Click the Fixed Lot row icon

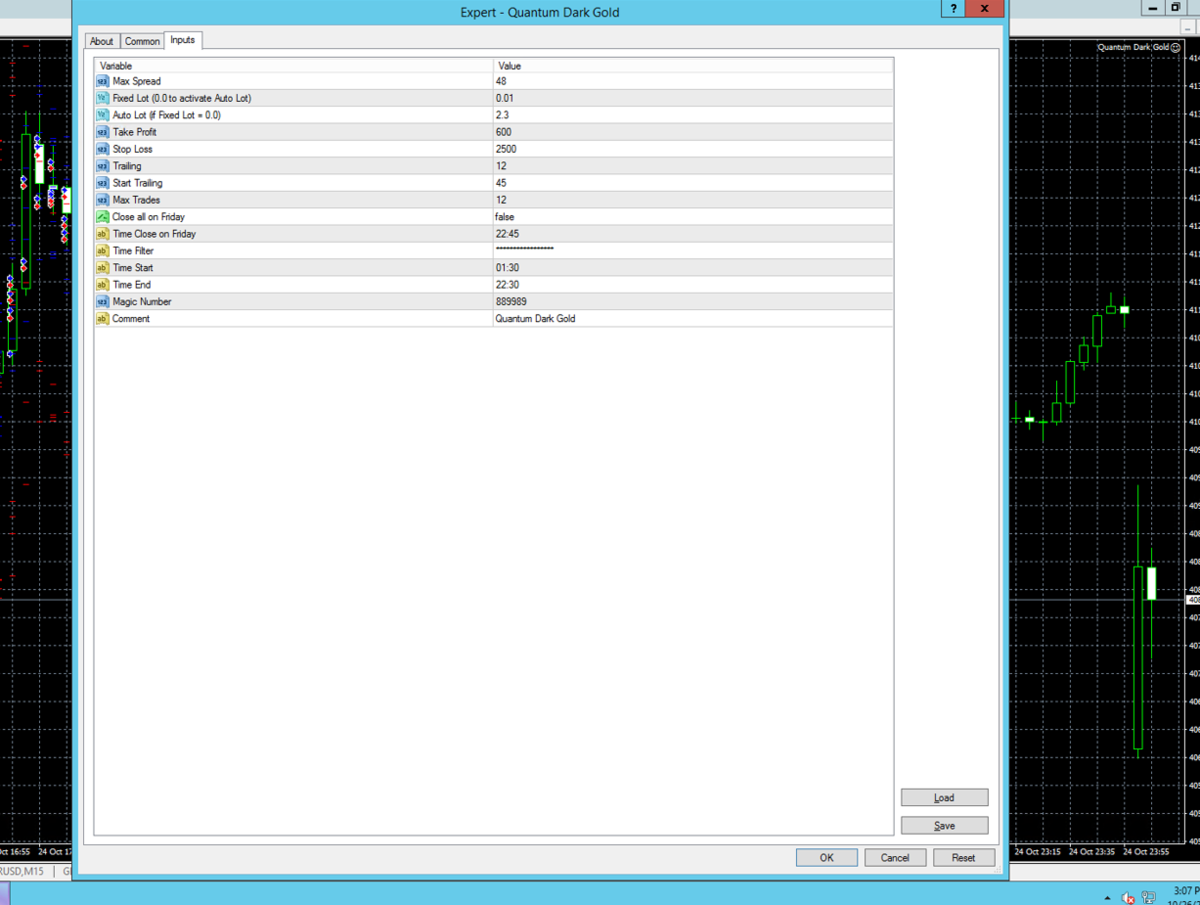click(x=102, y=98)
